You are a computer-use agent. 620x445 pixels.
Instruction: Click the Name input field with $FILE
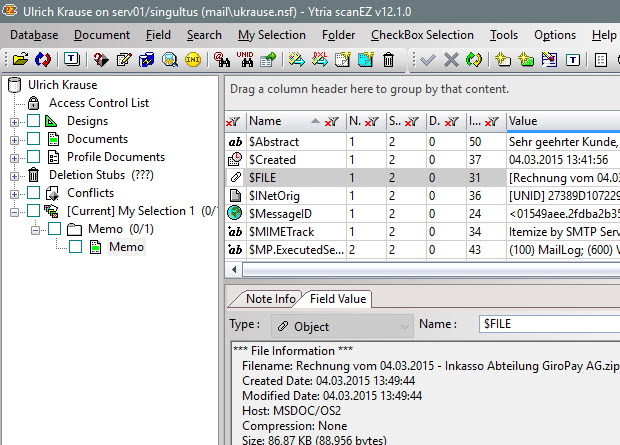point(550,324)
